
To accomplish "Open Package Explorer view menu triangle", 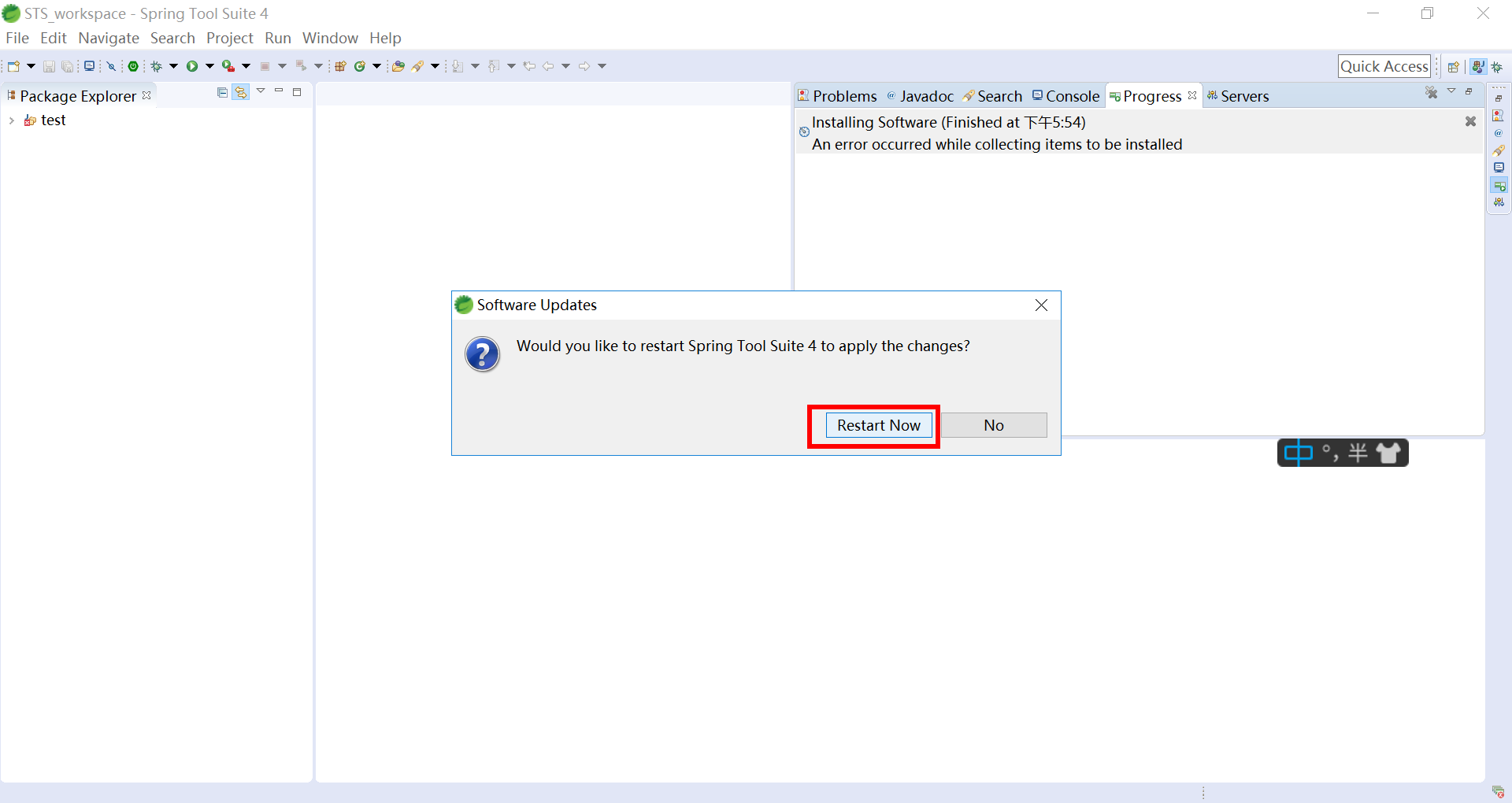I will pyautogui.click(x=261, y=91).
